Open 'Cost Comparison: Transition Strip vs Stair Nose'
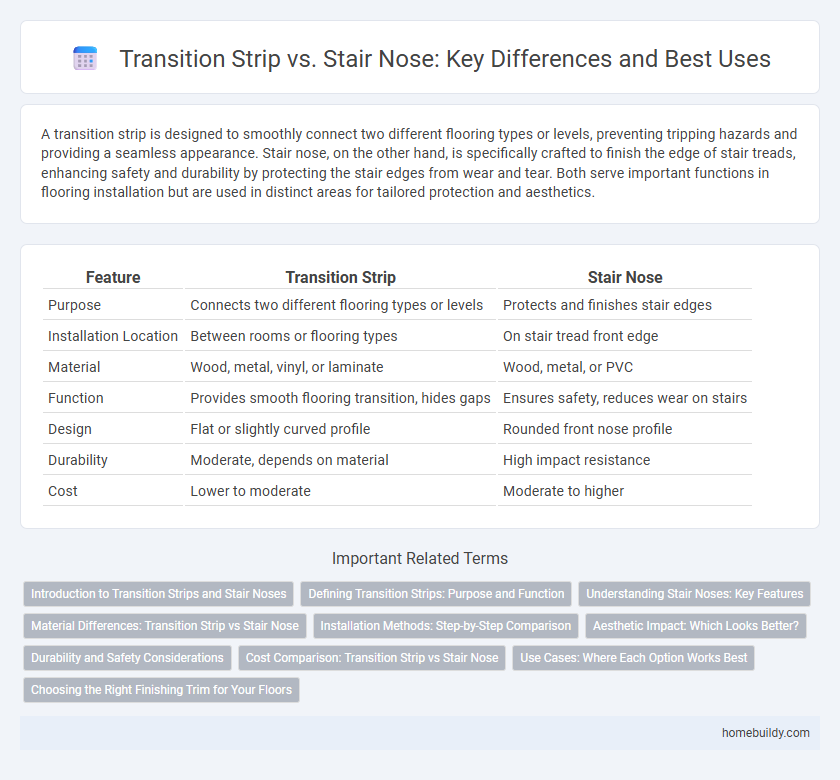This screenshot has height=780, width=840. pyautogui.click(x=372, y=658)
